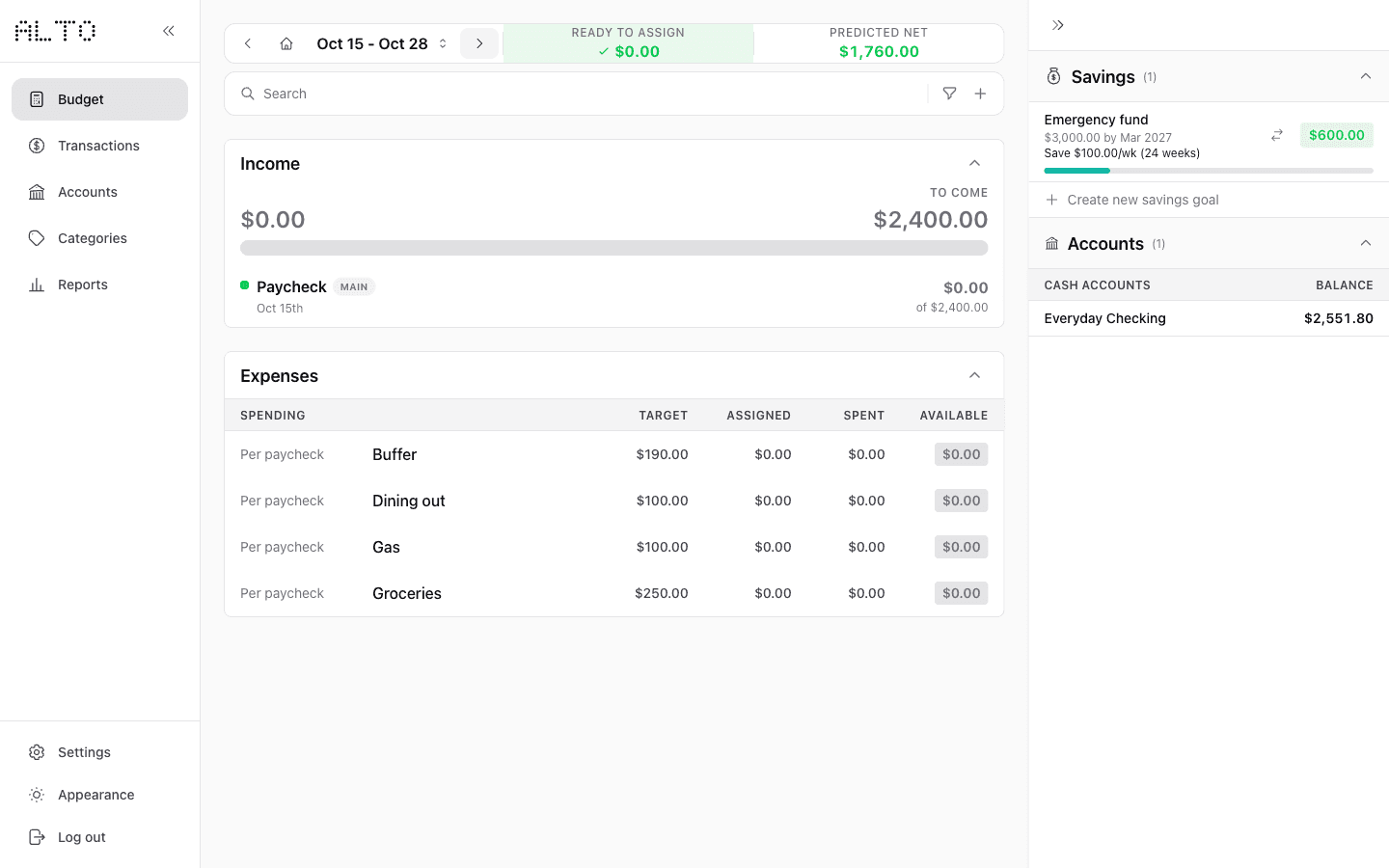1389x868 pixels.
Task: Open the Oct 15 - Oct 28 period picker
Action: (x=382, y=43)
